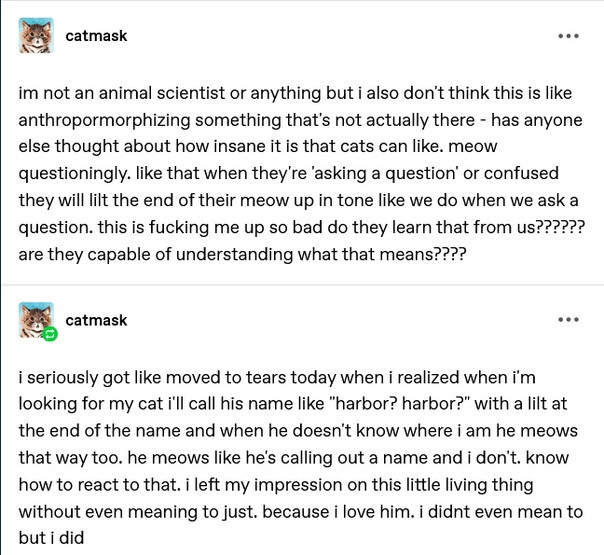Click the catmask username on the second post

tap(96, 320)
